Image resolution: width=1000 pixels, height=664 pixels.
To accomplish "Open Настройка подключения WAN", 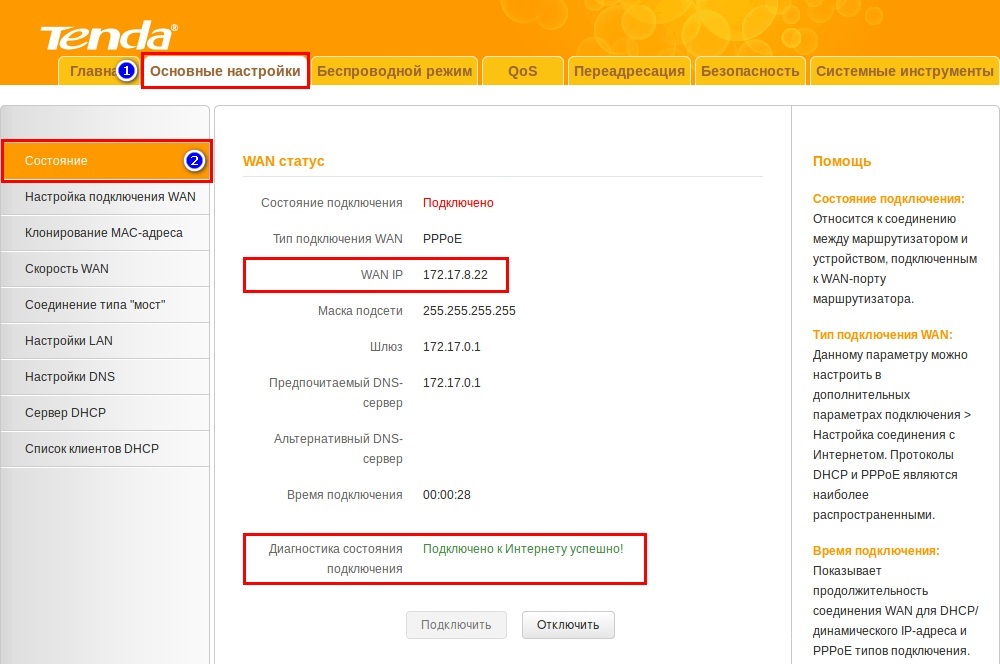I will 105,197.
